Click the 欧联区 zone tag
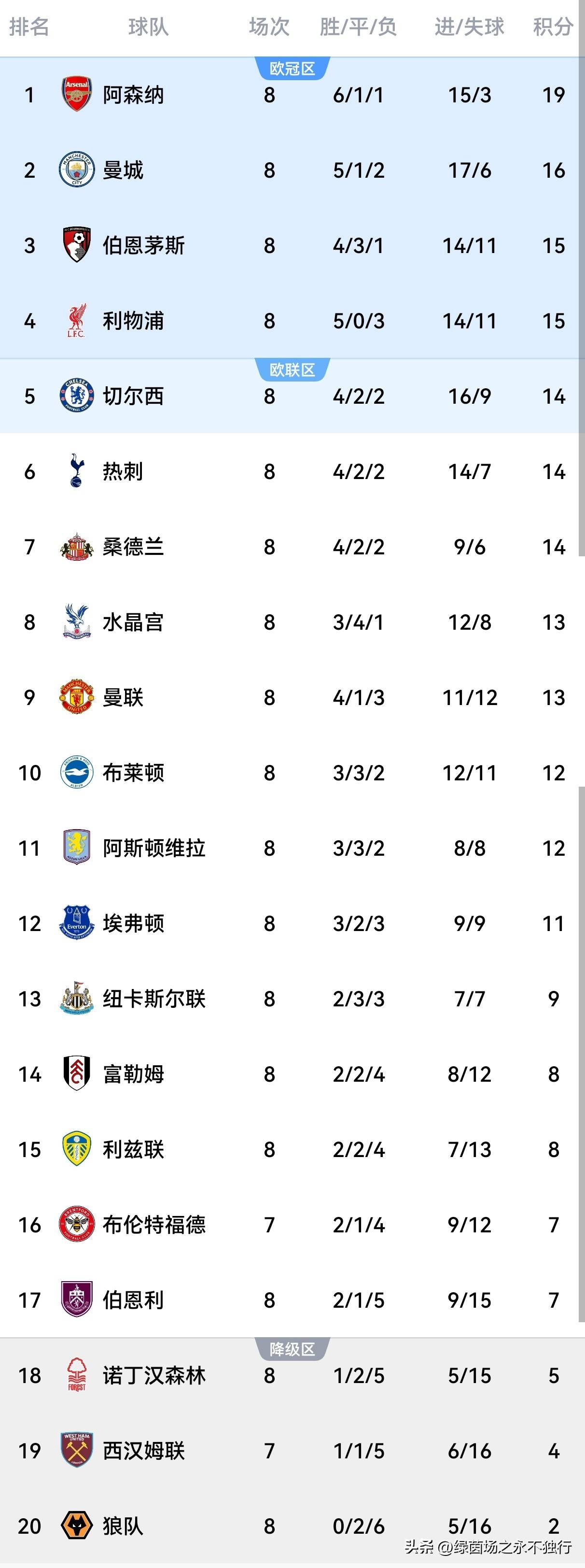This screenshot has height=1568, width=585. 292,369
